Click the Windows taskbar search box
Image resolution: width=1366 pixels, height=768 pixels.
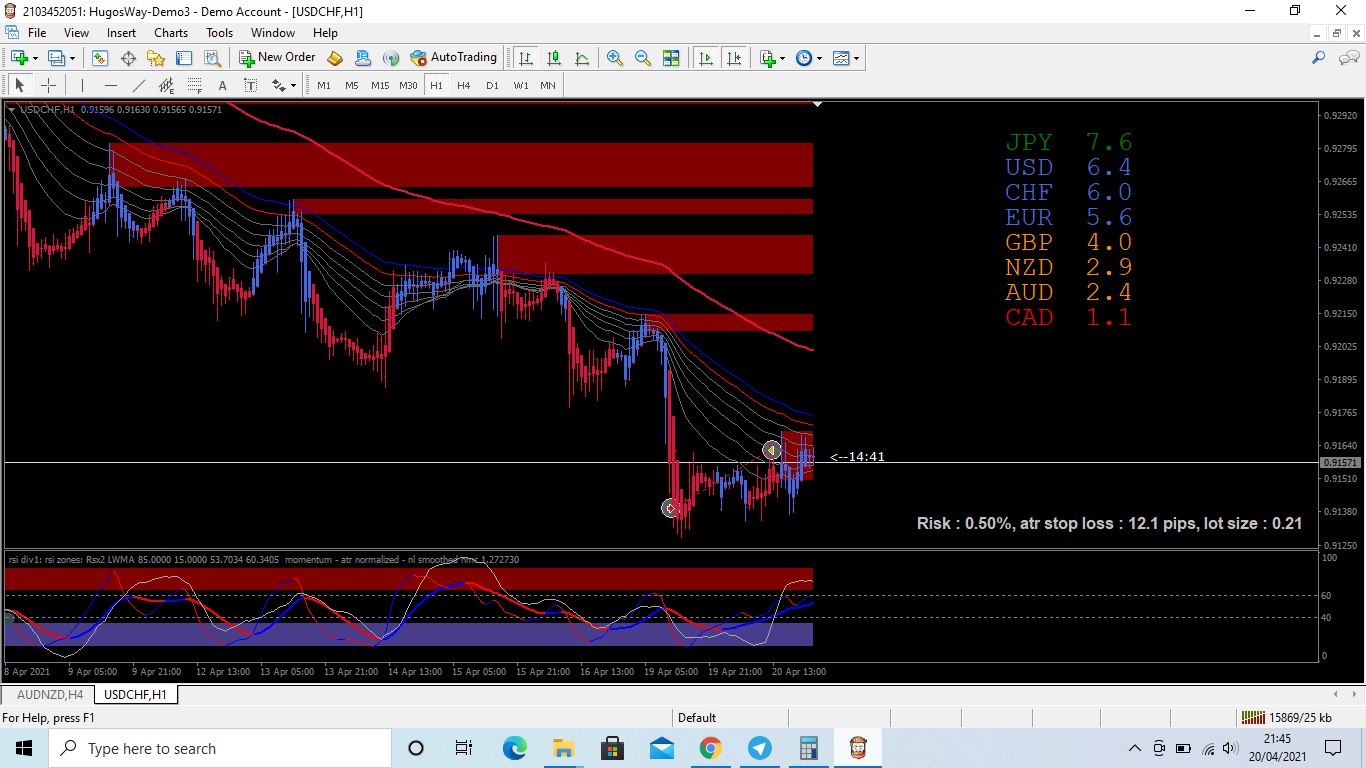pos(220,748)
